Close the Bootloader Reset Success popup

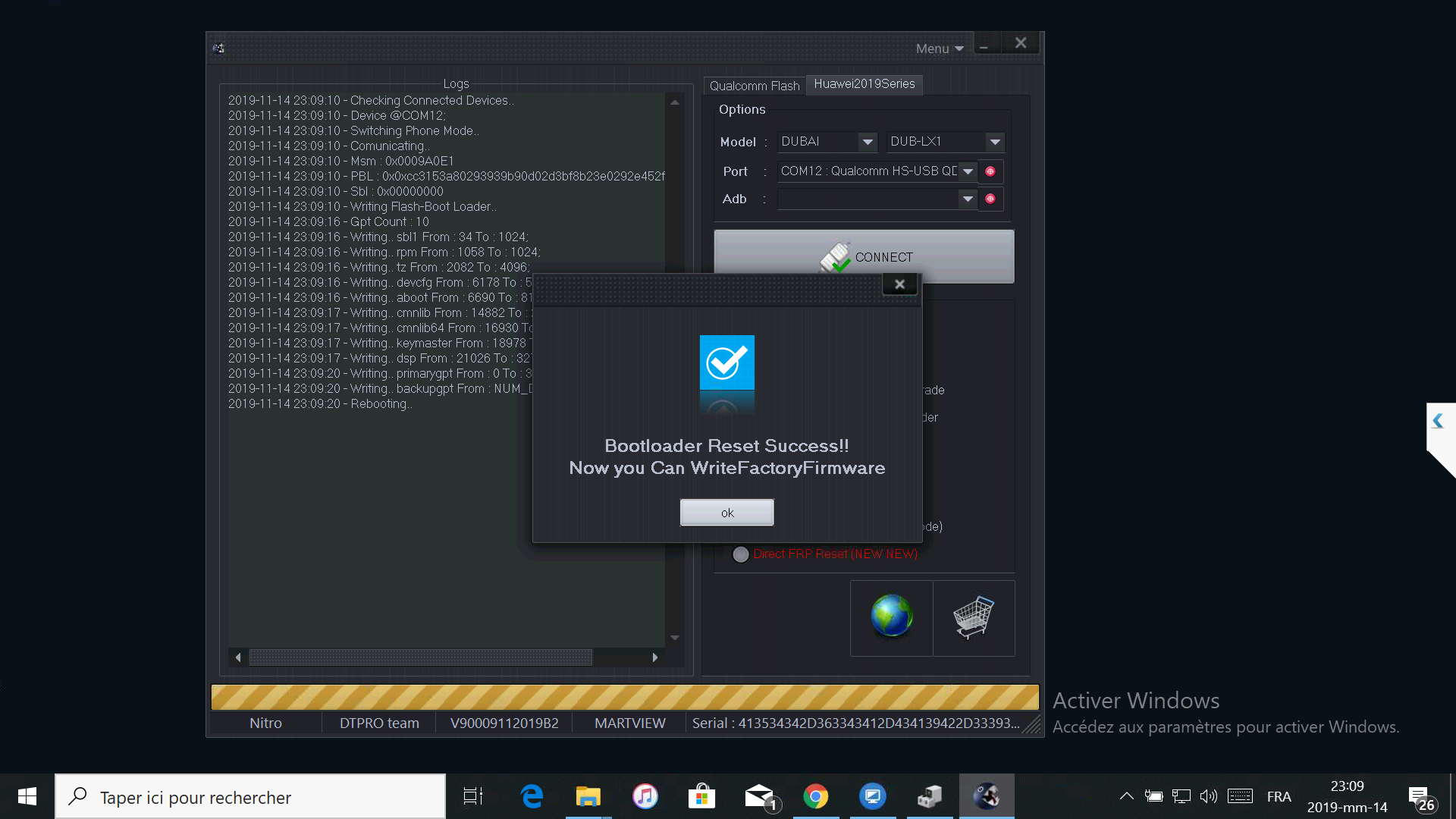(899, 284)
